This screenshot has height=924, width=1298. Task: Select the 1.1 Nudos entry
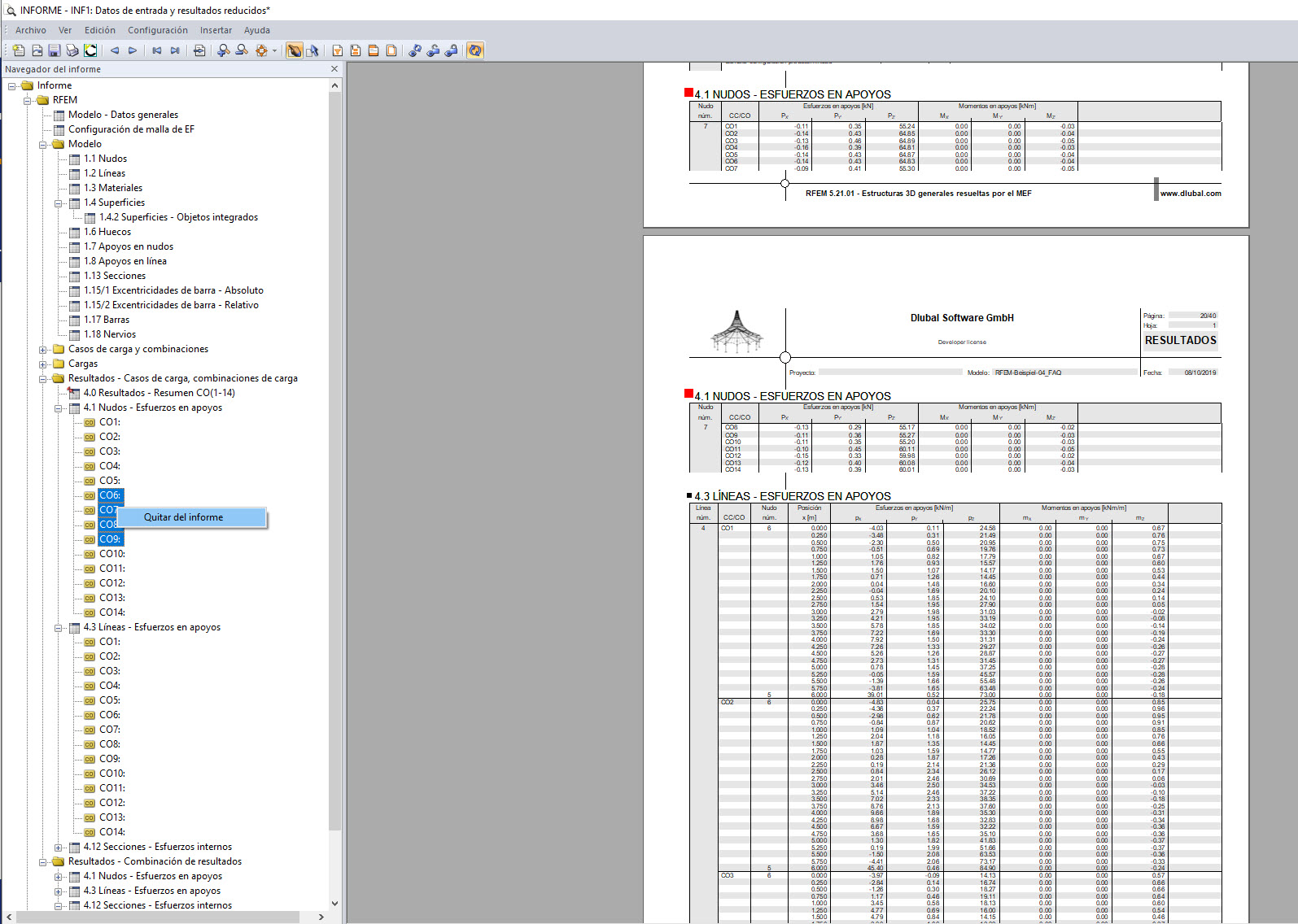pyautogui.click(x=105, y=159)
